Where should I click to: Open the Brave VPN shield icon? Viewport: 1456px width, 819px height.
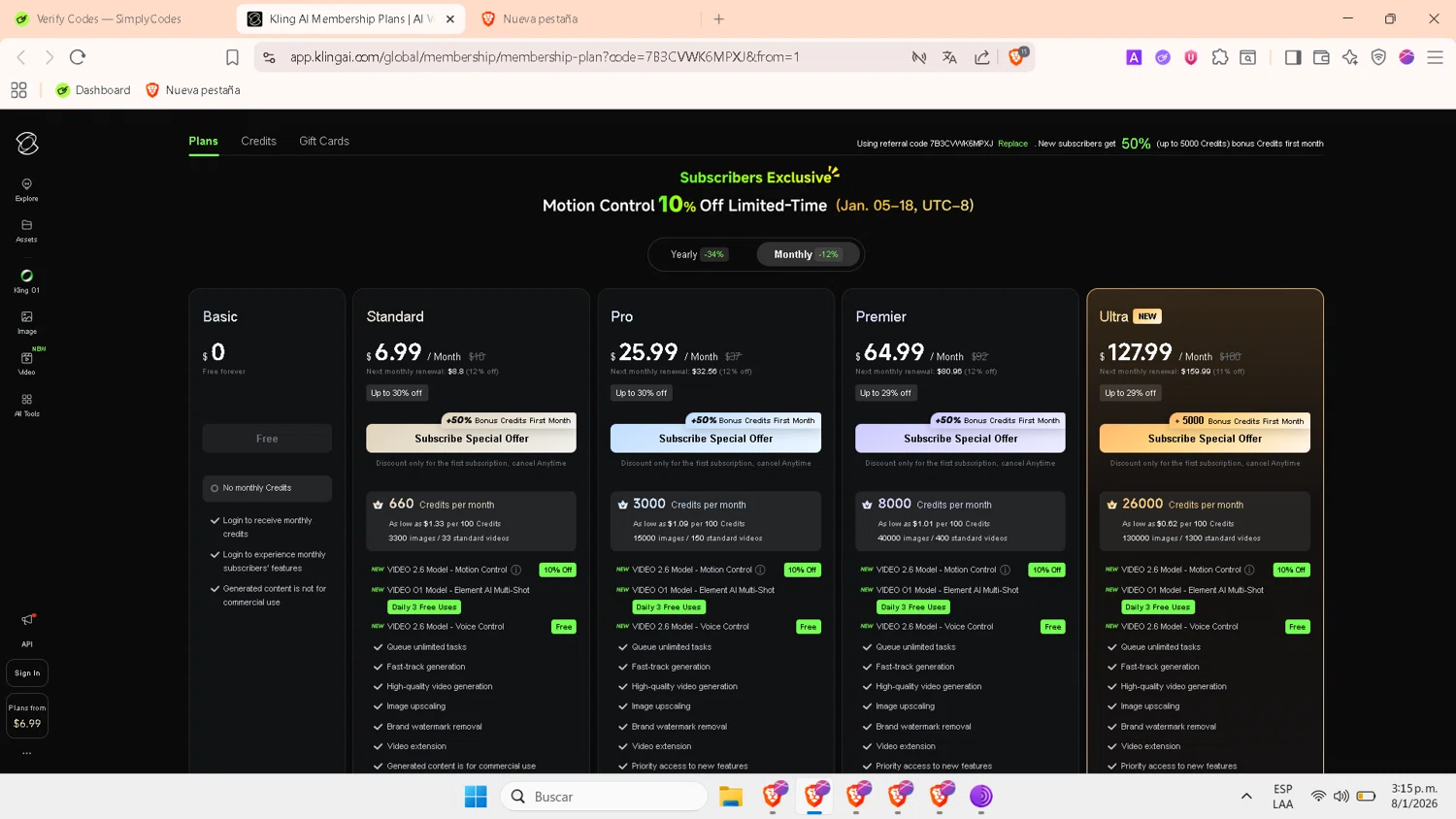point(1378,57)
